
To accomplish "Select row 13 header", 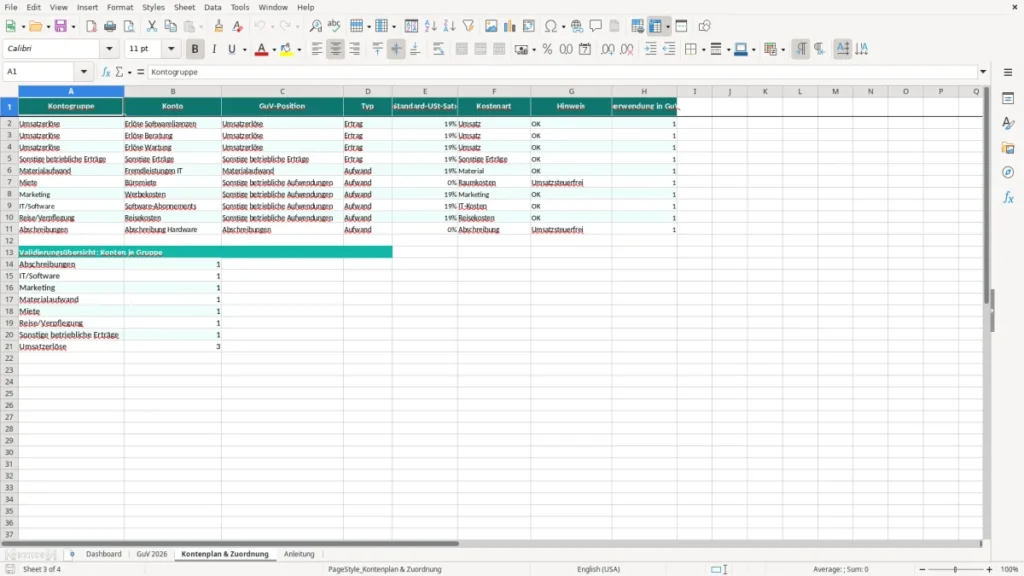I will pyautogui.click(x=9, y=252).
